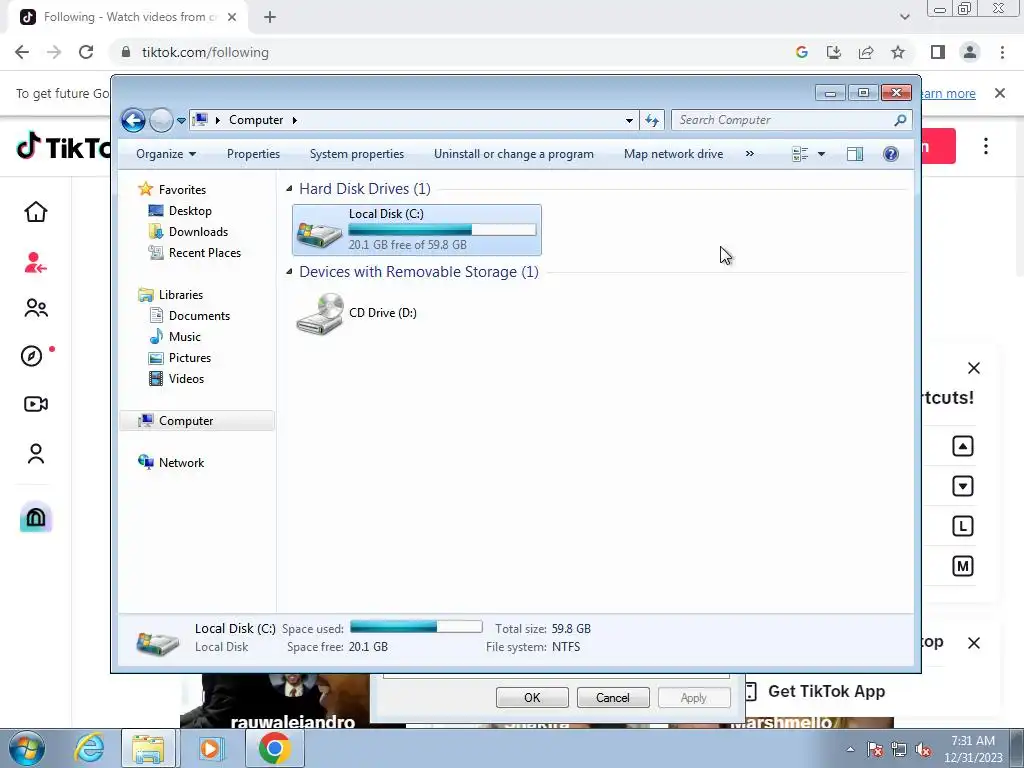Open the Organize menu
The image size is (1024, 768).
tap(166, 154)
